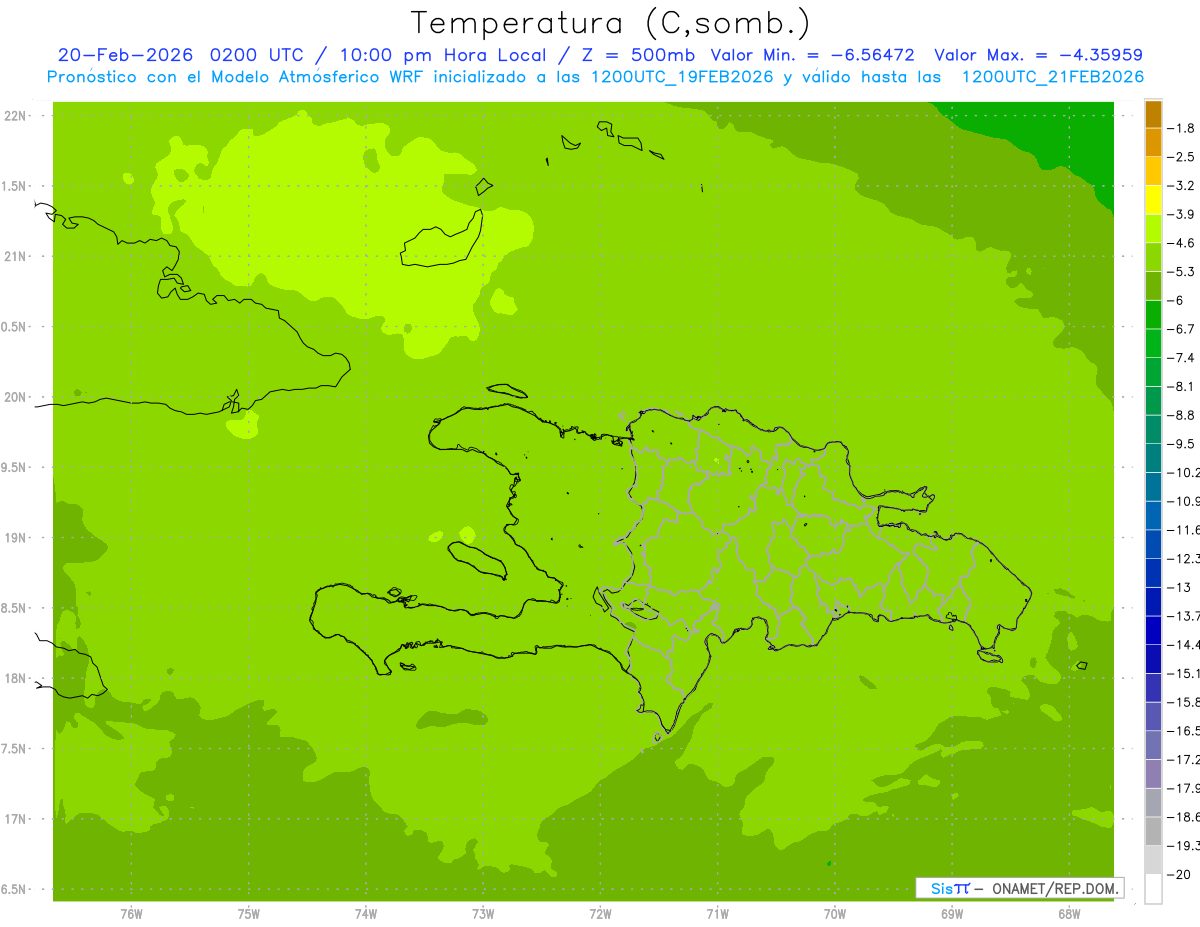Click the "73W" longitude label
Image resolution: width=1200 pixels, height=927 pixels.
click(x=483, y=914)
